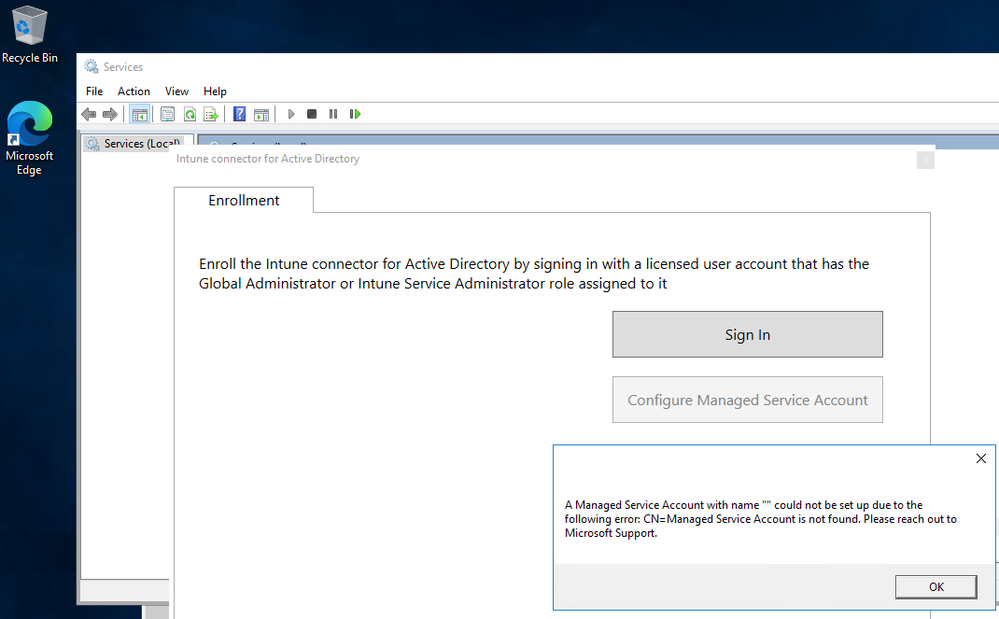Open Help via the blue question icon
This screenshot has width=999, height=619.
tap(240, 114)
